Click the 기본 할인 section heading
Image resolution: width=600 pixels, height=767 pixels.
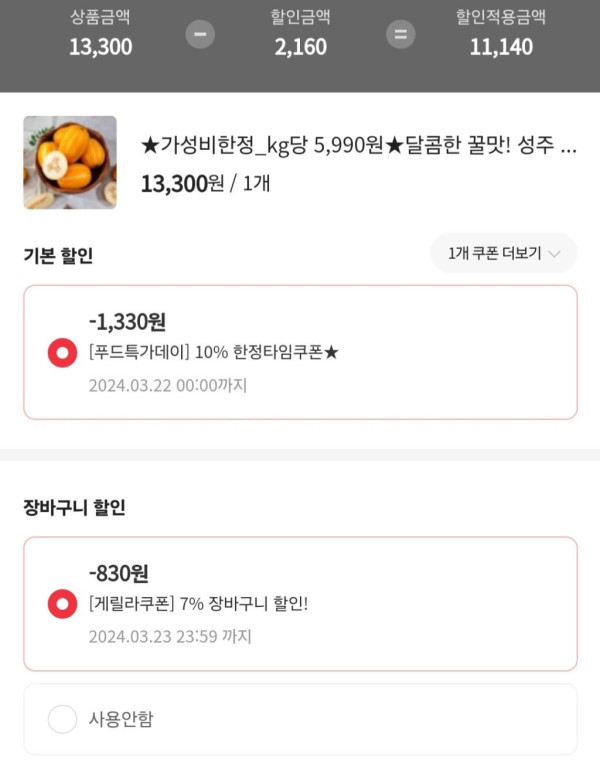coord(58,255)
